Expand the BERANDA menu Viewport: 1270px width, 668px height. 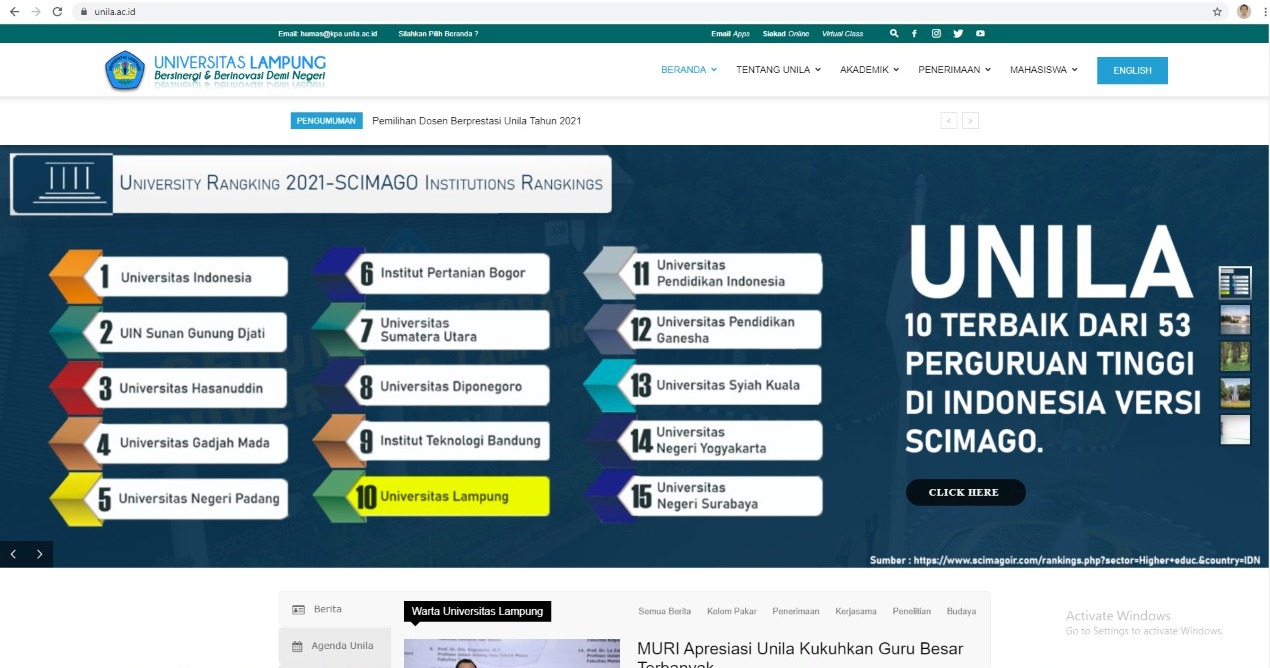(689, 70)
